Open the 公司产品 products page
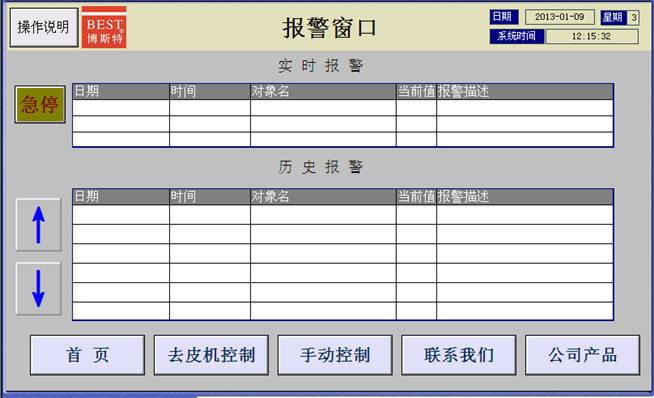Viewport: 654px width, 398px height. [x=582, y=355]
